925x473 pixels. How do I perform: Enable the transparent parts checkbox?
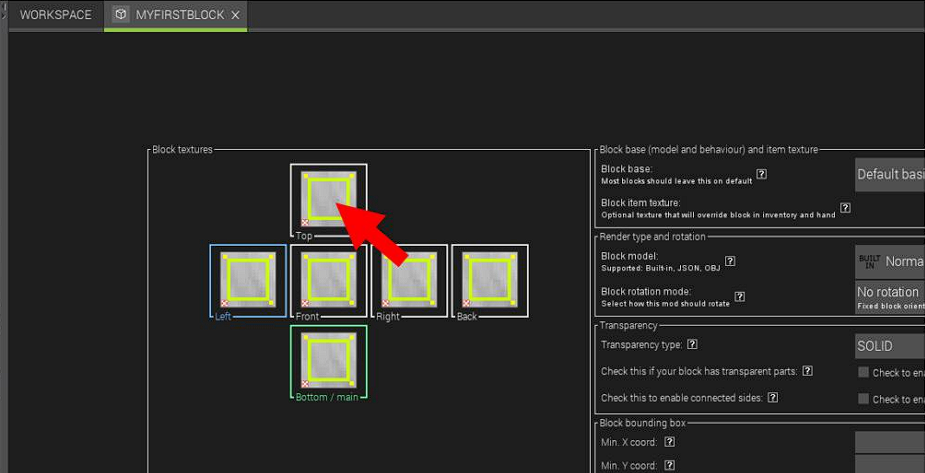pyautogui.click(x=863, y=372)
